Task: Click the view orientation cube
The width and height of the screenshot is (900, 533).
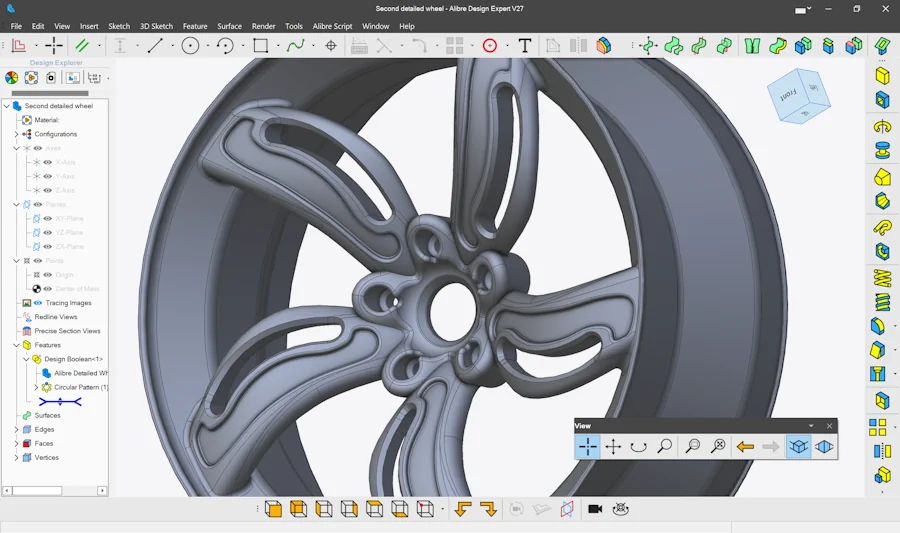Action: pos(798,95)
